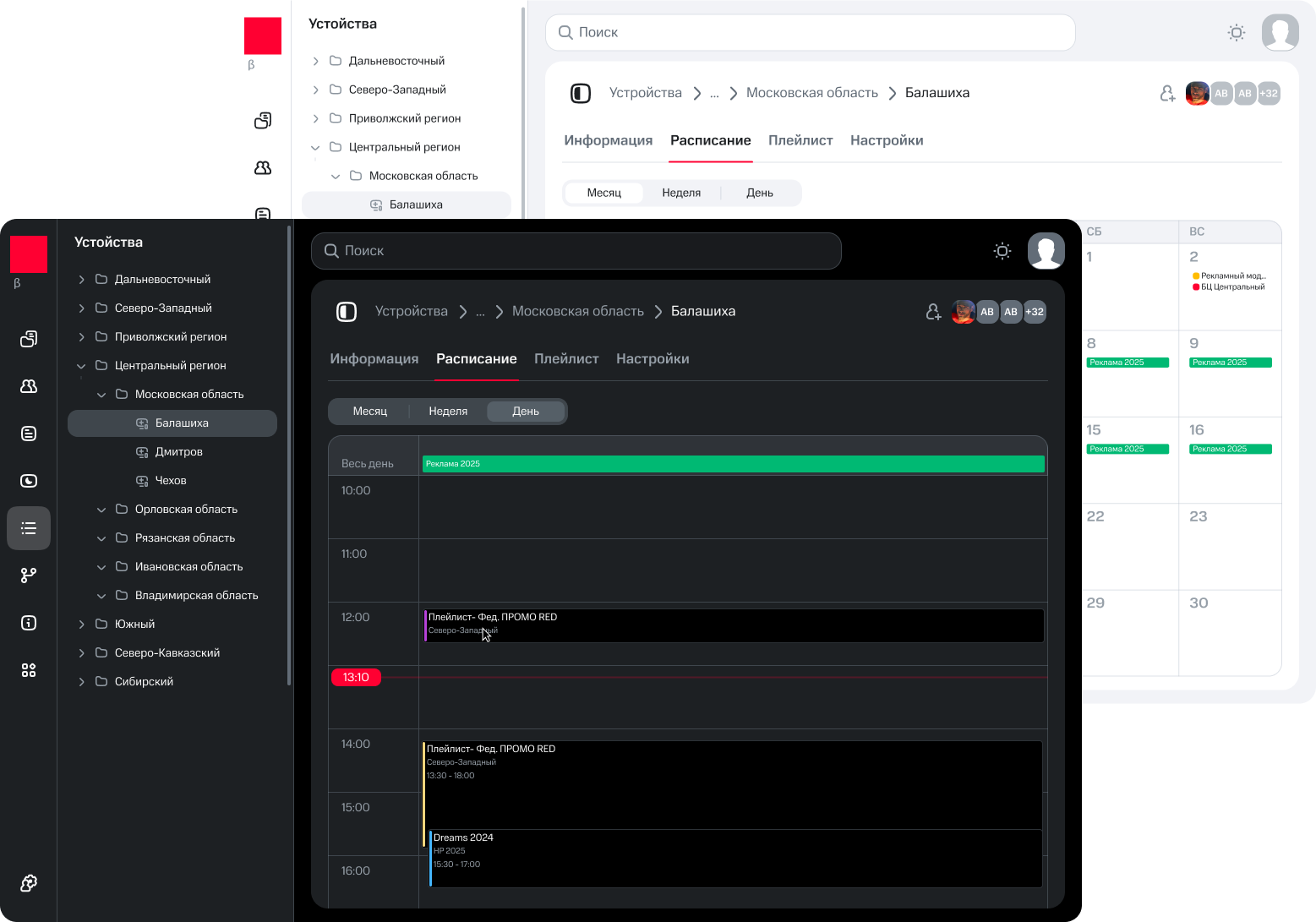1316x922 pixels.
Task: Open settings gear at bottom of dark sidebar
Action: (29, 883)
